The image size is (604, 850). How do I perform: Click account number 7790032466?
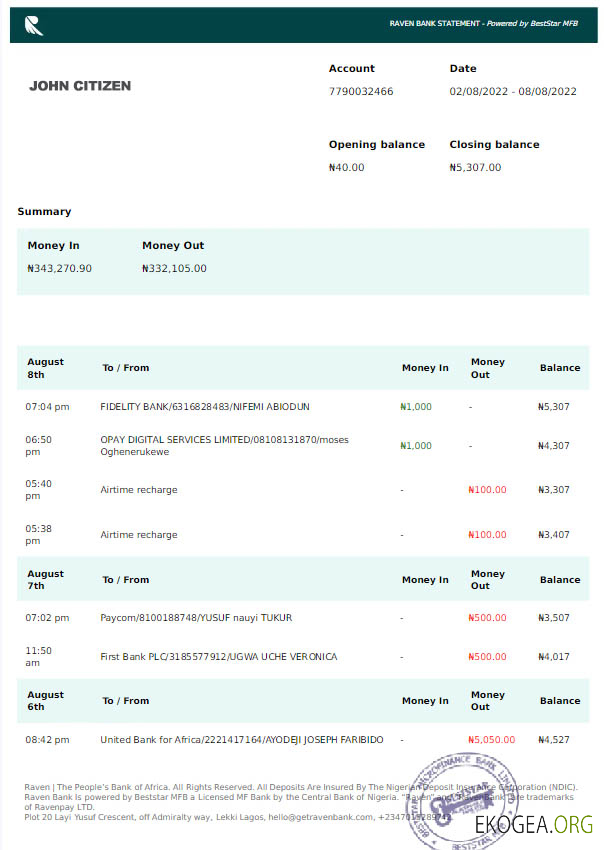coord(361,91)
